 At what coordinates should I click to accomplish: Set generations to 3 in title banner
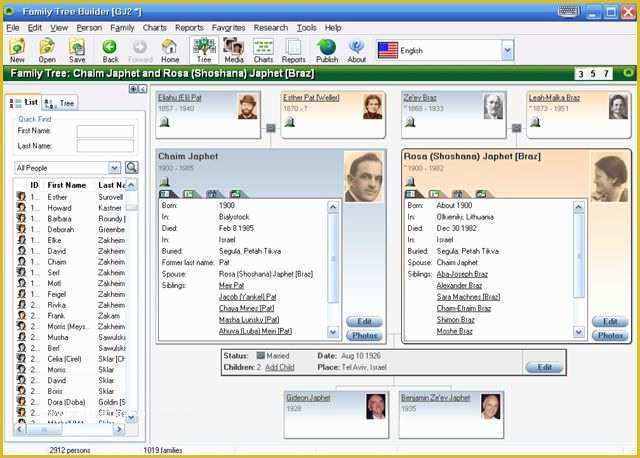(x=580, y=74)
